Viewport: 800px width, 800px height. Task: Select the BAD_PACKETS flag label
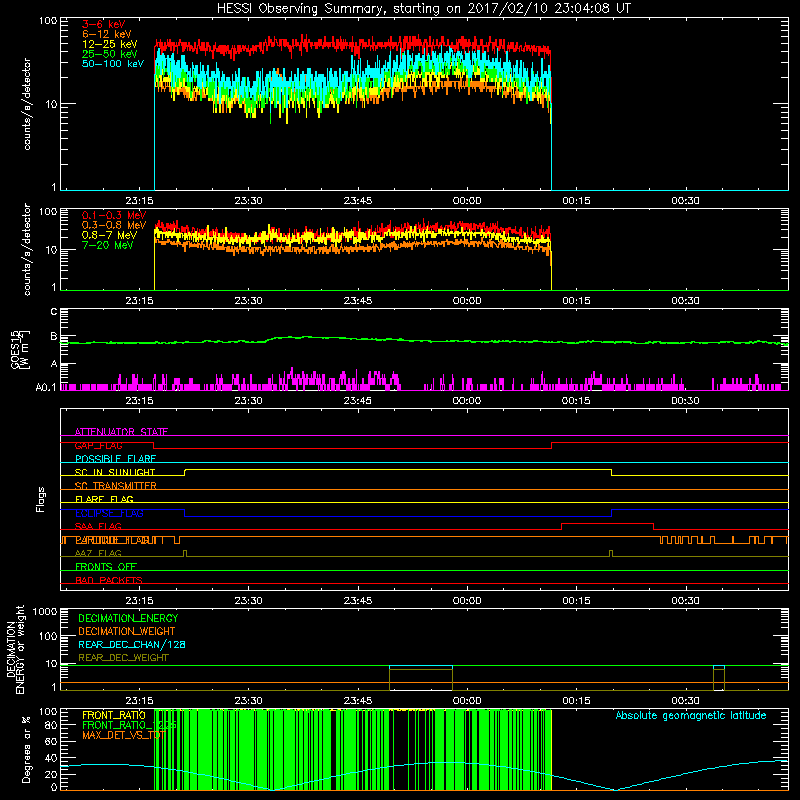[x=109, y=580]
